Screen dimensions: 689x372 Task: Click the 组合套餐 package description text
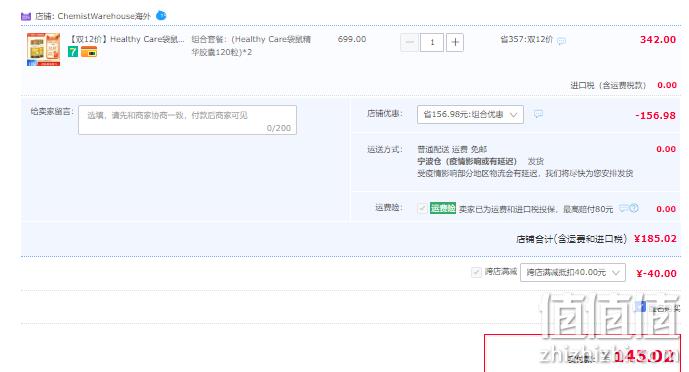(x=251, y=46)
